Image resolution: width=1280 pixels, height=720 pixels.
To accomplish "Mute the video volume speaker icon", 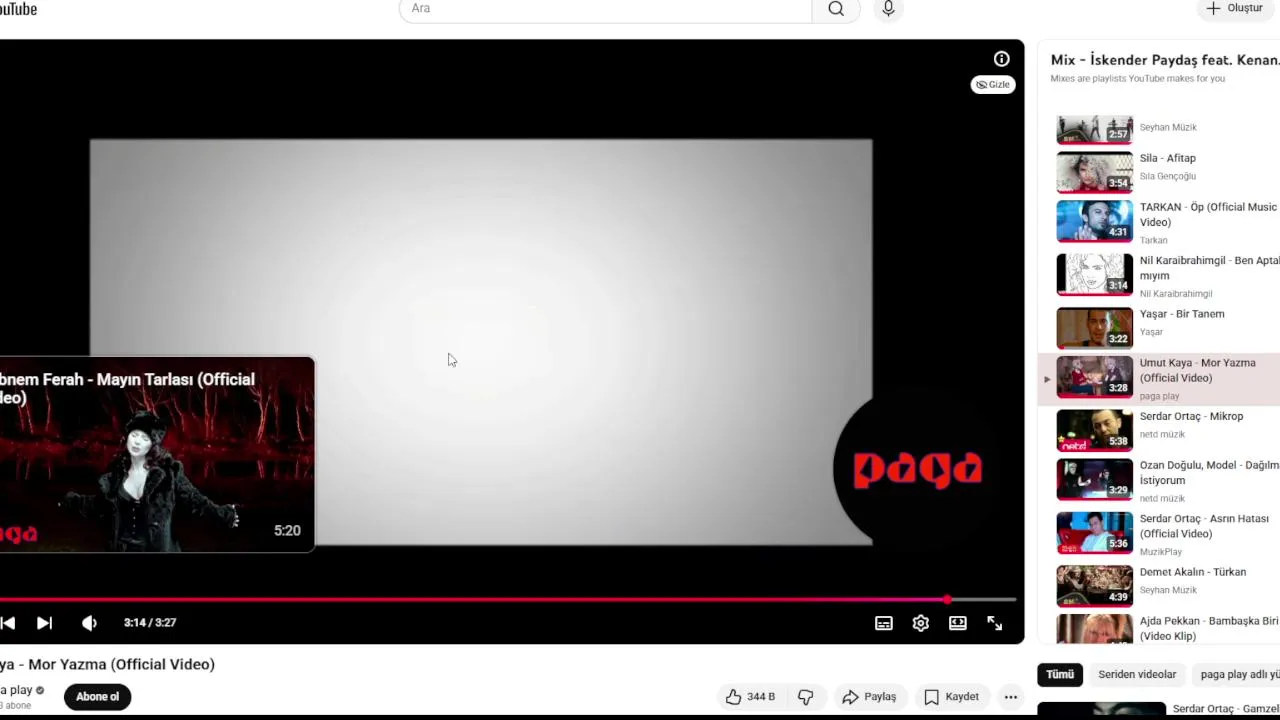I will (89, 623).
